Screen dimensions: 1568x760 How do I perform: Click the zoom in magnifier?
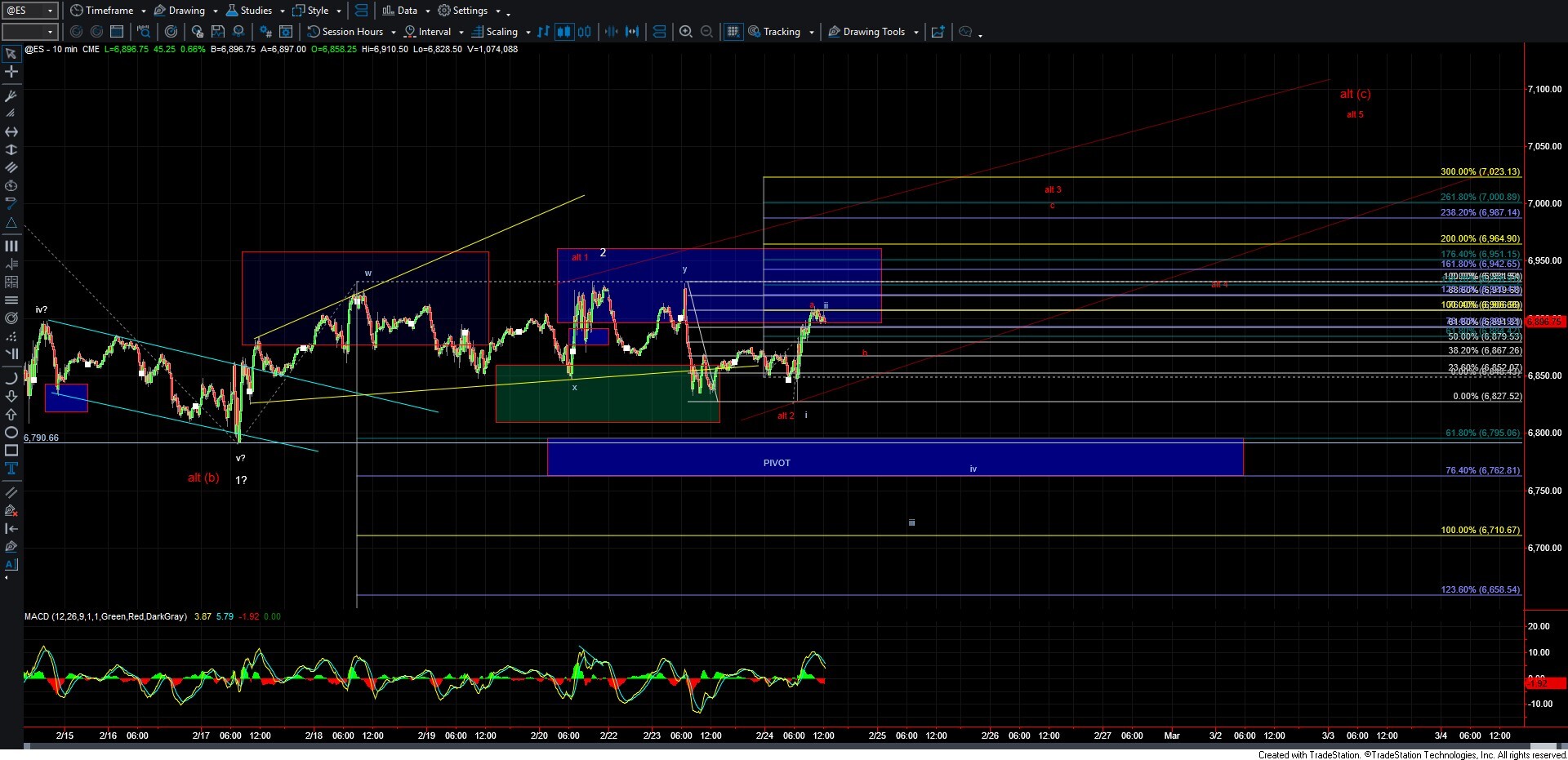[686, 32]
